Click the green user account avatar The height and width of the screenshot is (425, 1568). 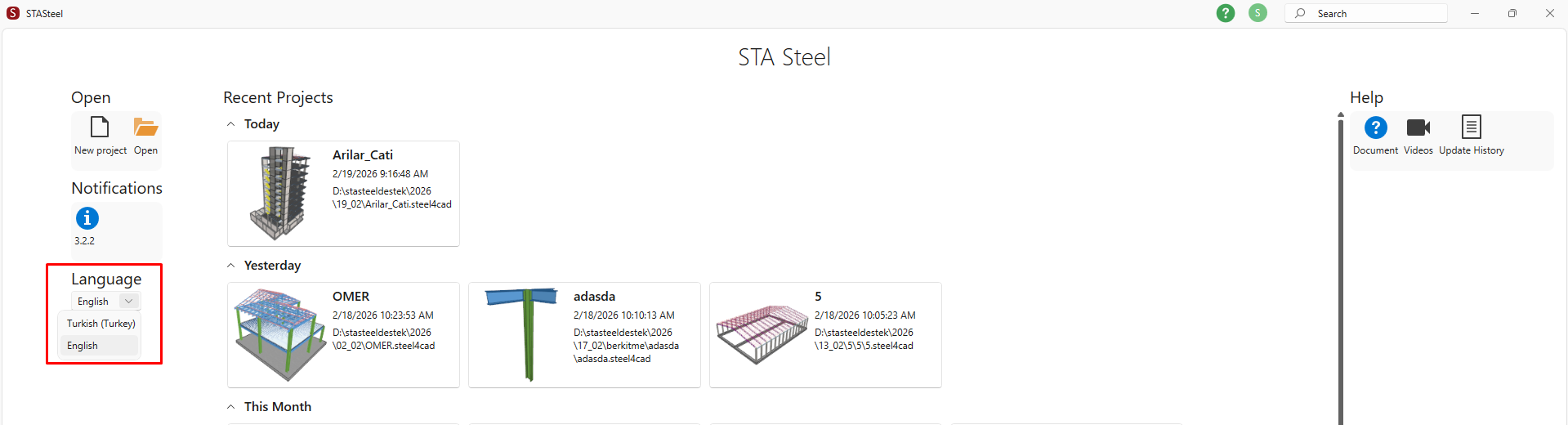click(x=1258, y=13)
